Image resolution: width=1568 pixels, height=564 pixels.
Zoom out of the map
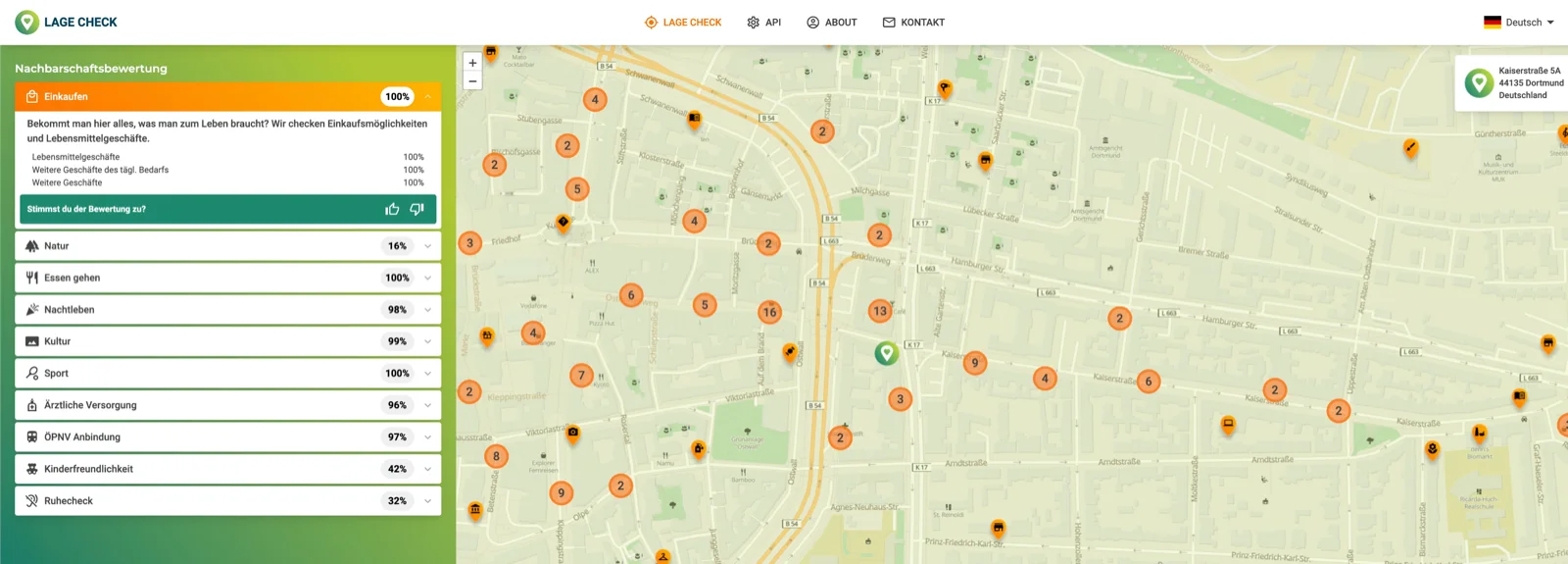(x=472, y=81)
